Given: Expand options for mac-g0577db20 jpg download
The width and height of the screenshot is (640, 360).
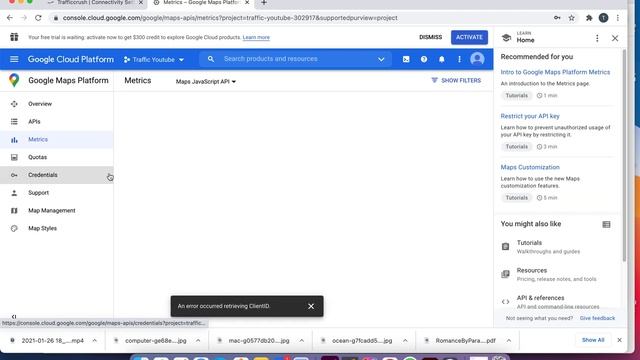Looking at the screenshot, I should [x=302, y=340].
